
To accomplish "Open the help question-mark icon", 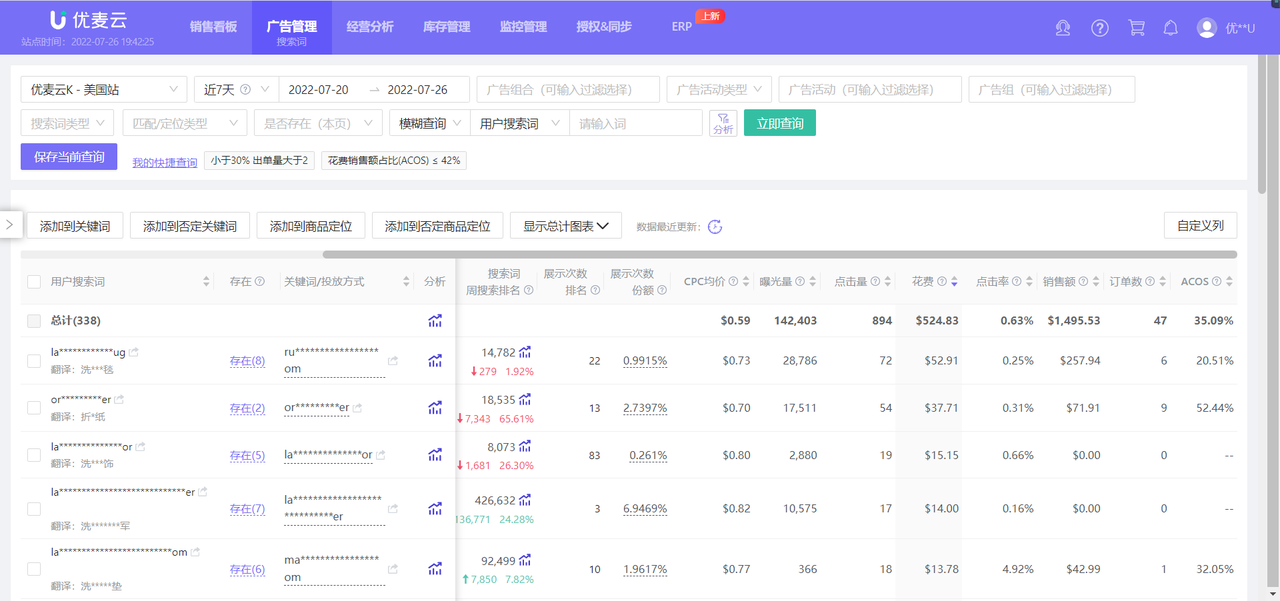I will 1100,28.
